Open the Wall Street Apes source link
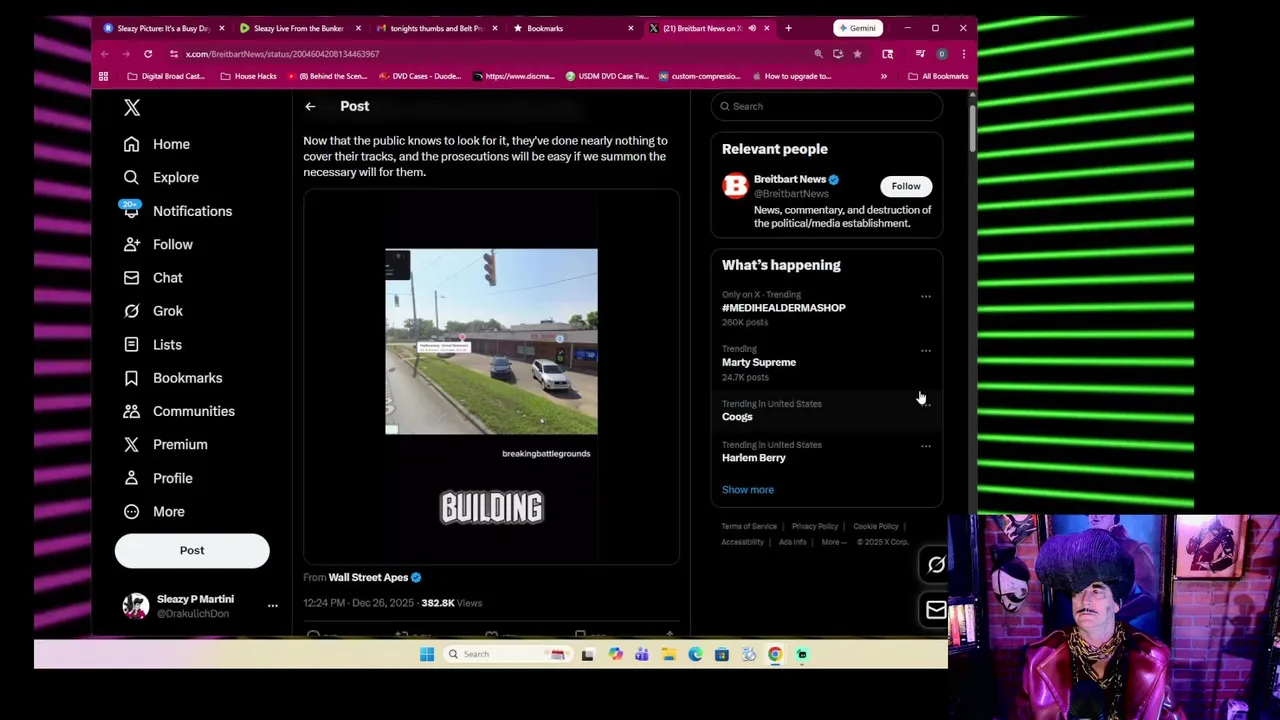Image resolution: width=1280 pixels, height=720 pixels. 368,577
